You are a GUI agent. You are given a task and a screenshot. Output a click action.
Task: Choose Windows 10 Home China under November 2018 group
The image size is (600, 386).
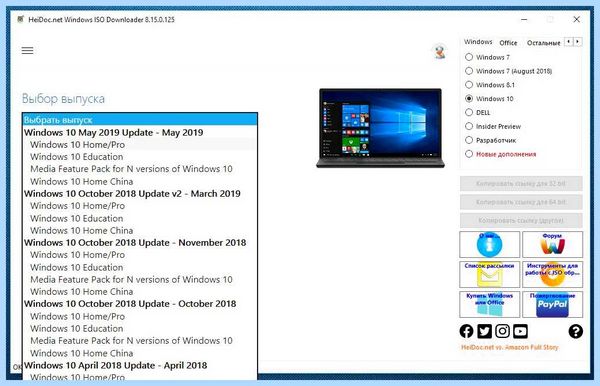(140, 292)
